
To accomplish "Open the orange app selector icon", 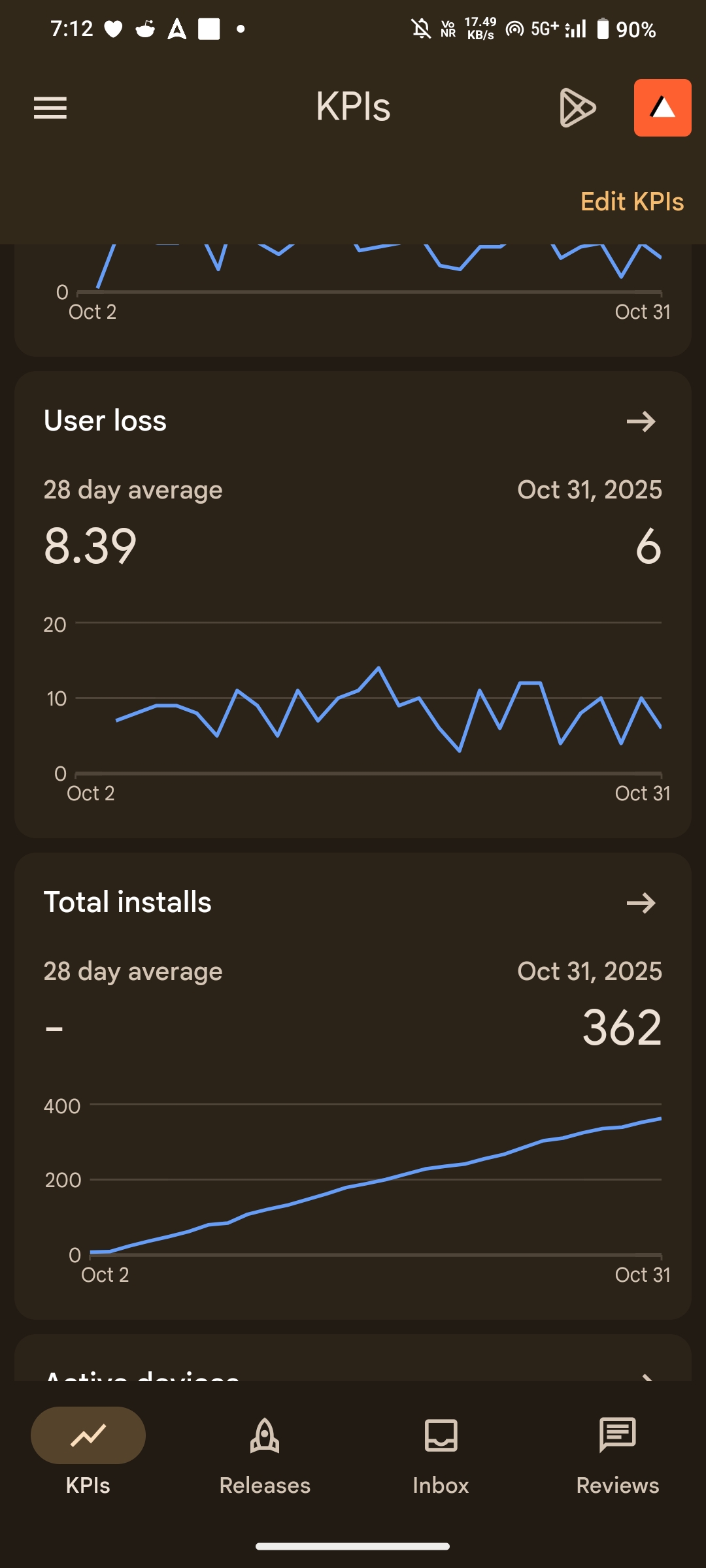I will (x=662, y=108).
